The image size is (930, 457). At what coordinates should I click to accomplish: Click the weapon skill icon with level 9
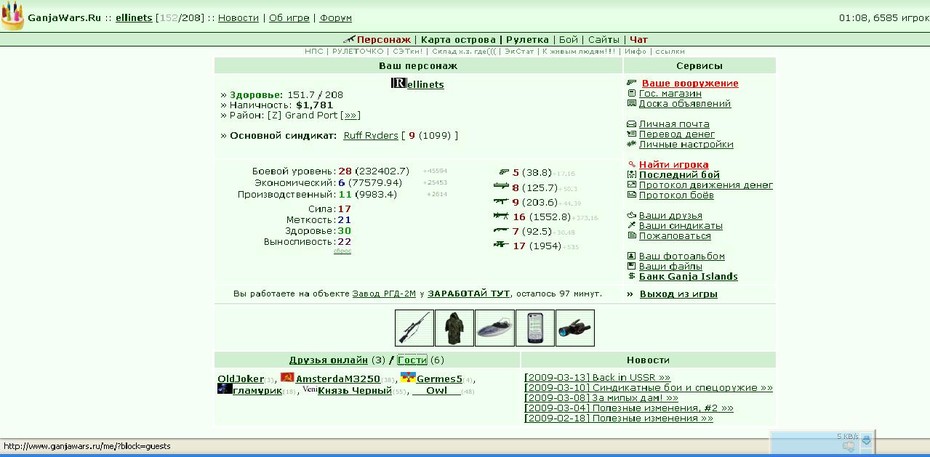pos(502,202)
